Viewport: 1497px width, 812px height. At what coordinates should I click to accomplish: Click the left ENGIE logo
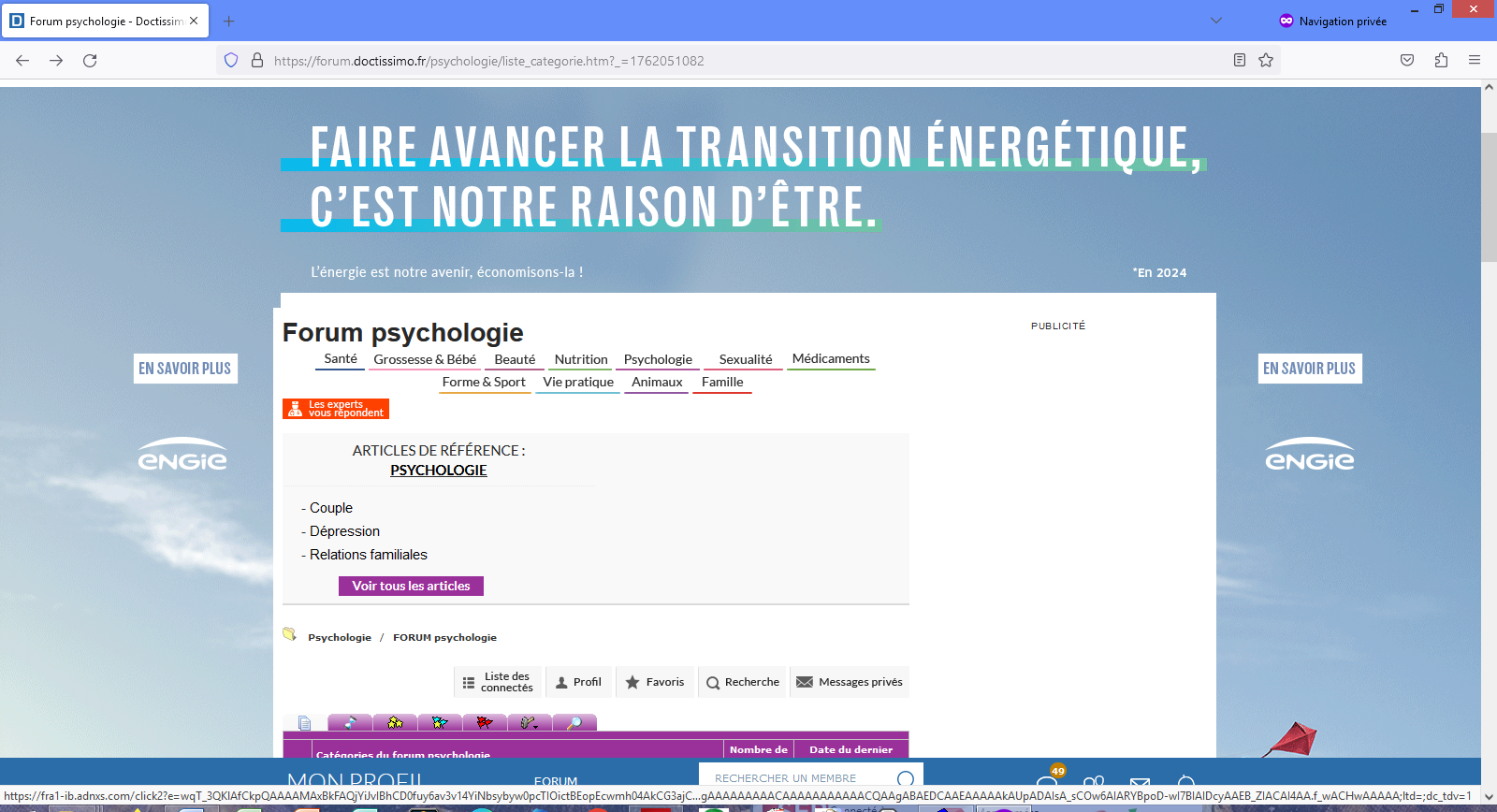183,455
